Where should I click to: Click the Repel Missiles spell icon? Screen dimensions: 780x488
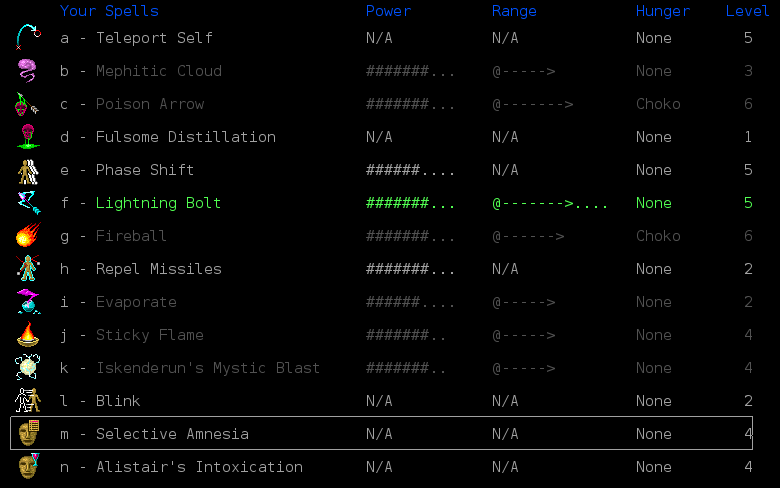click(x=28, y=269)
